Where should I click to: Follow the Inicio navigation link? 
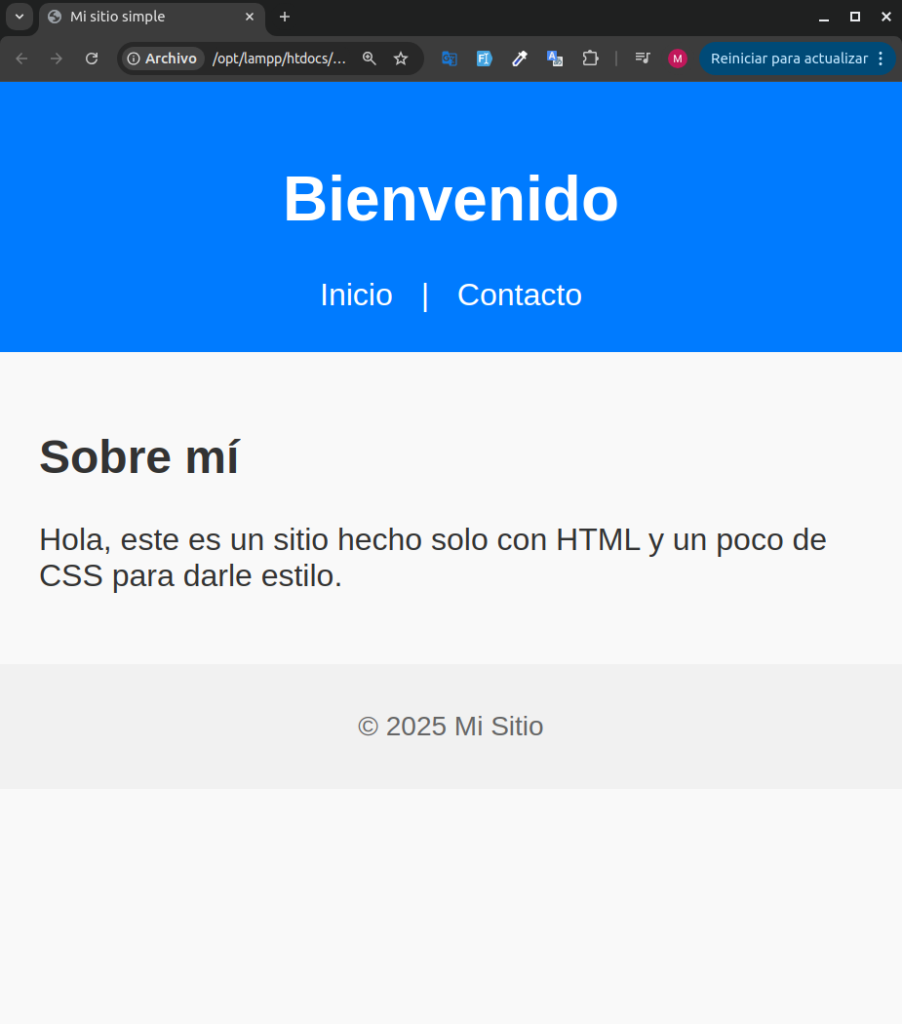click(x=357, y=295)
